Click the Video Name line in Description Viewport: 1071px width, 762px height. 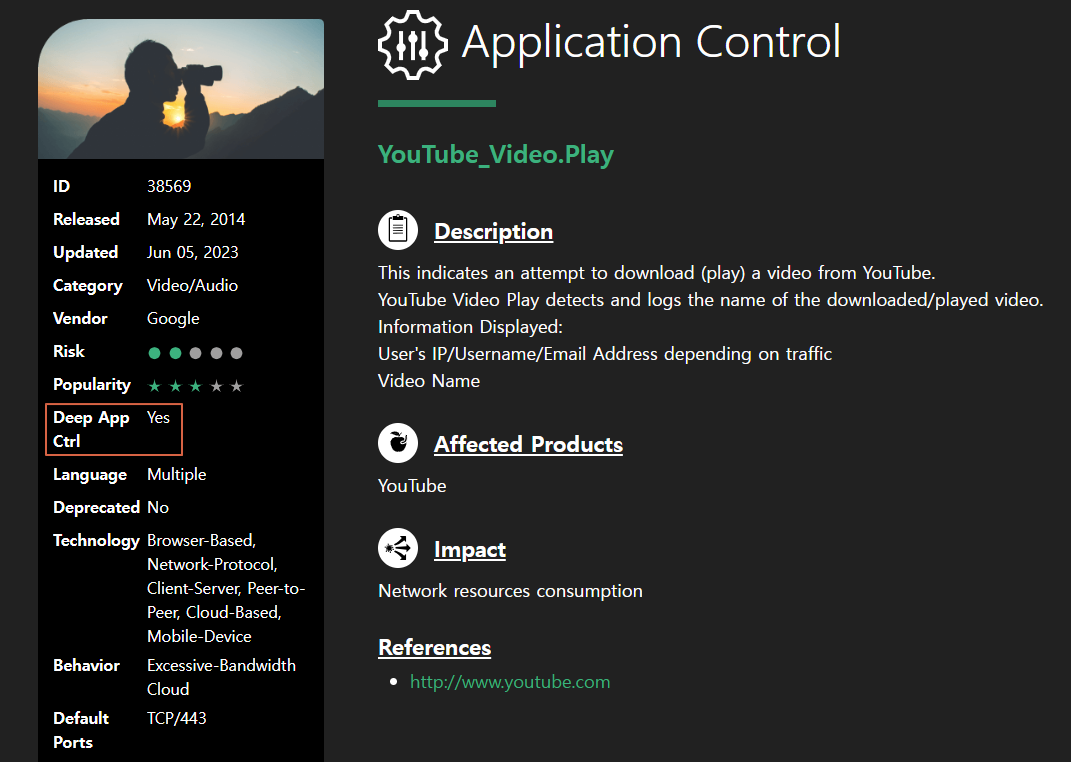[429, 381]
